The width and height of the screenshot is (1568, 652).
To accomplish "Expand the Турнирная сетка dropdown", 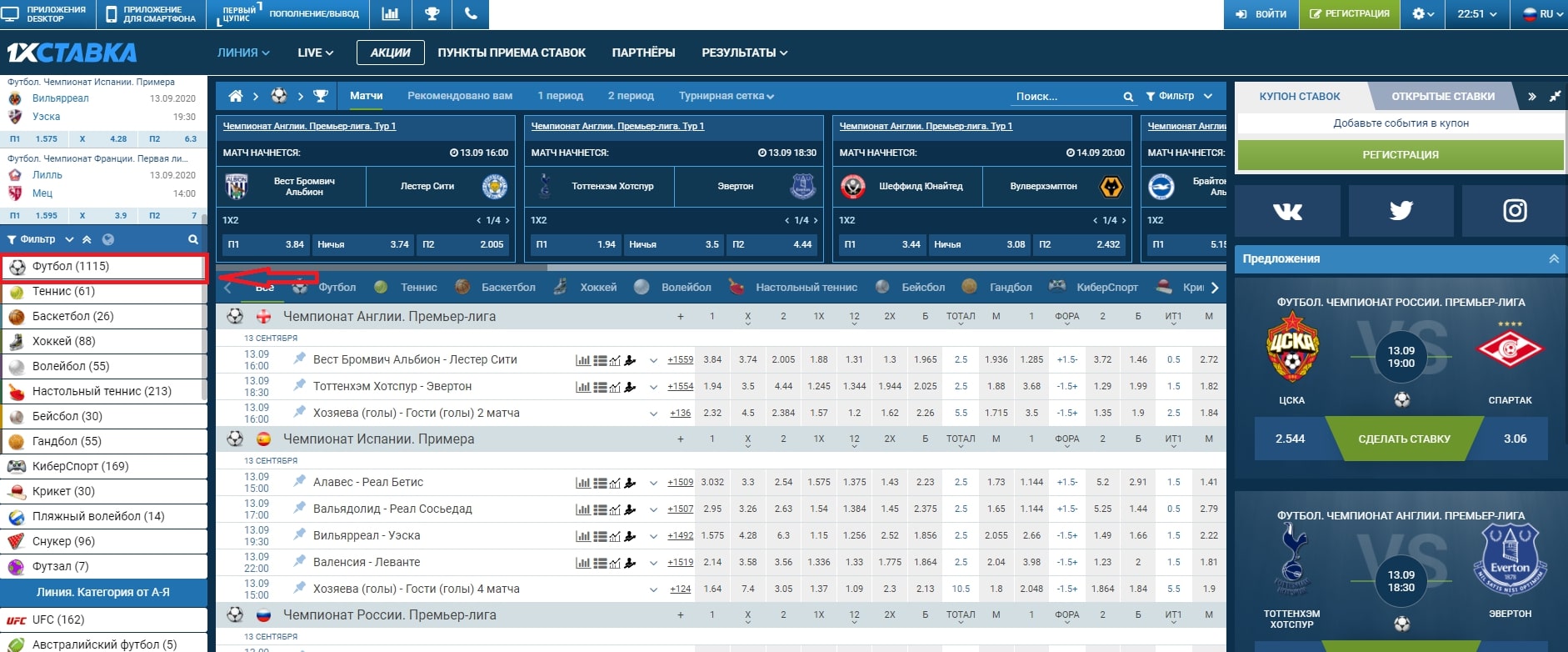I will (726, 96).
